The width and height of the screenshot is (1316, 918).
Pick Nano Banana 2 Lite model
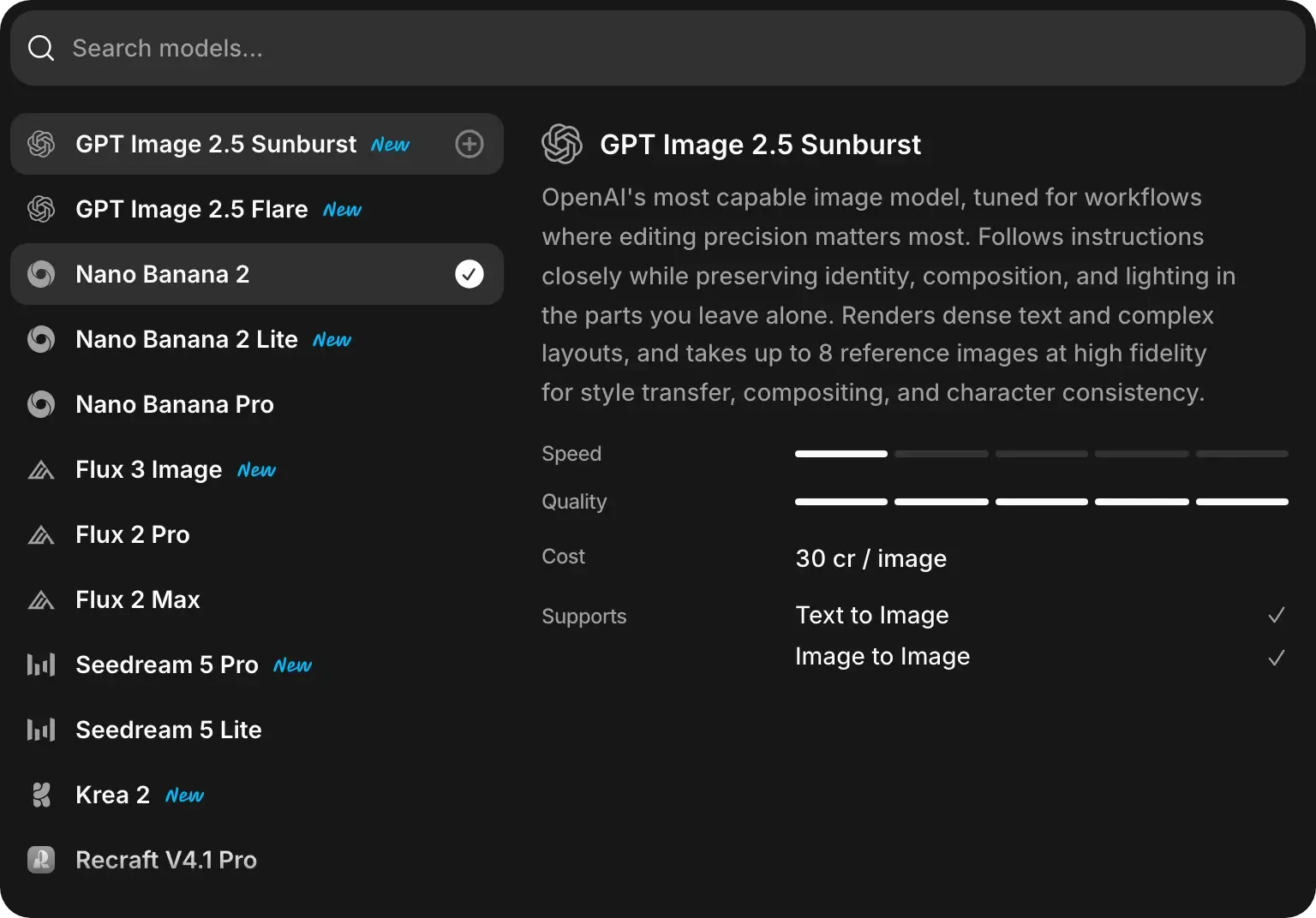point(257,339)
